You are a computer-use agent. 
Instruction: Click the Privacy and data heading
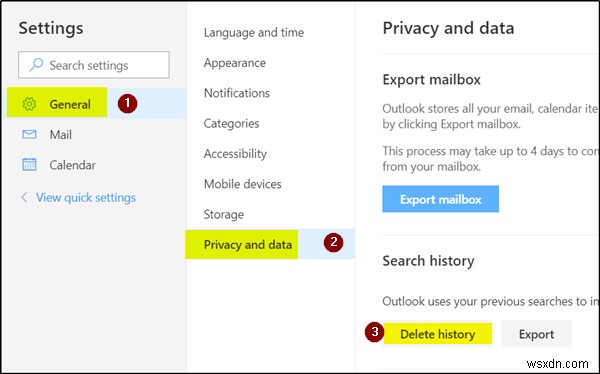click(448, 28)
